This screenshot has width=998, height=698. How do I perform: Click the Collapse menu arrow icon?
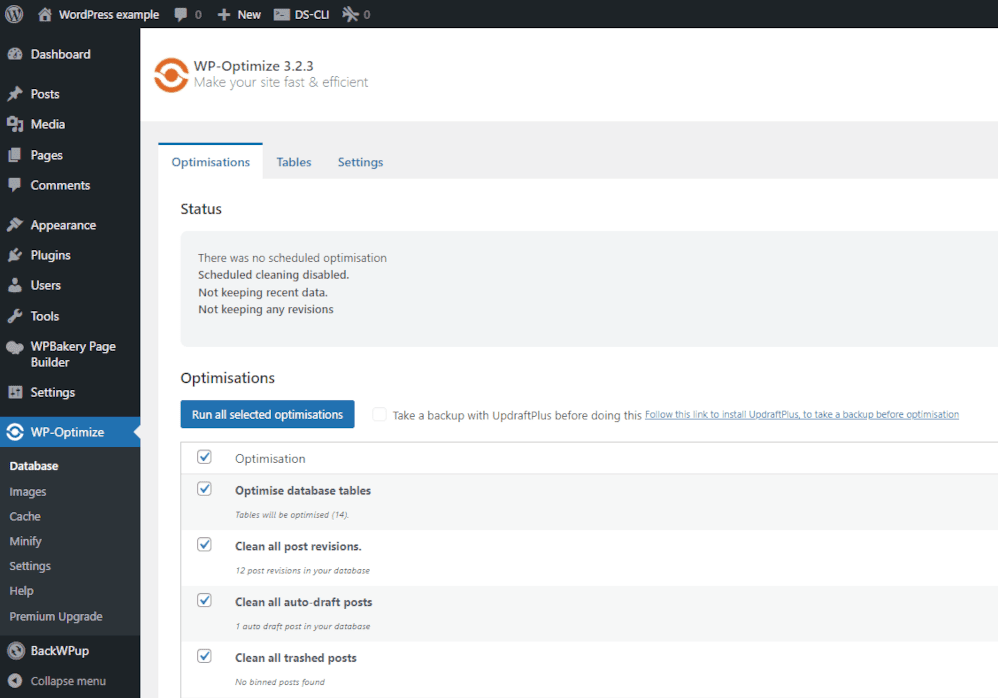click(x=15, y=681)
